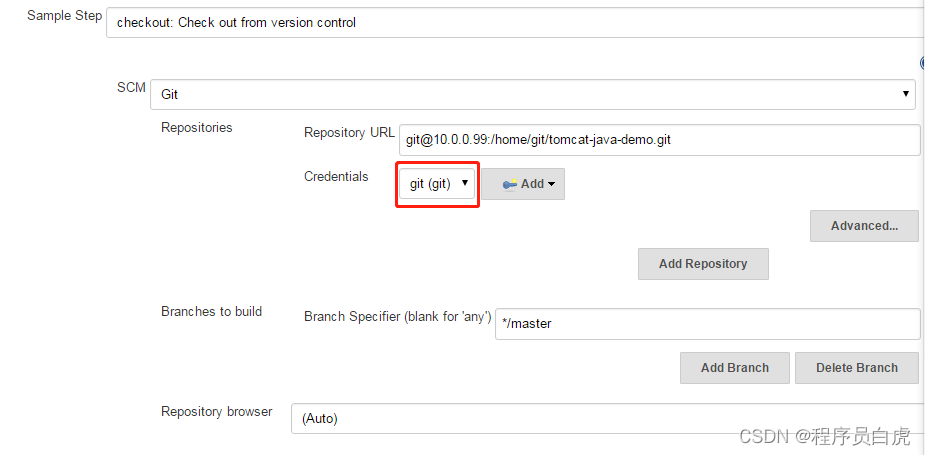Expand the Repository browser (Auto) selector

click(x=608, y=418)
